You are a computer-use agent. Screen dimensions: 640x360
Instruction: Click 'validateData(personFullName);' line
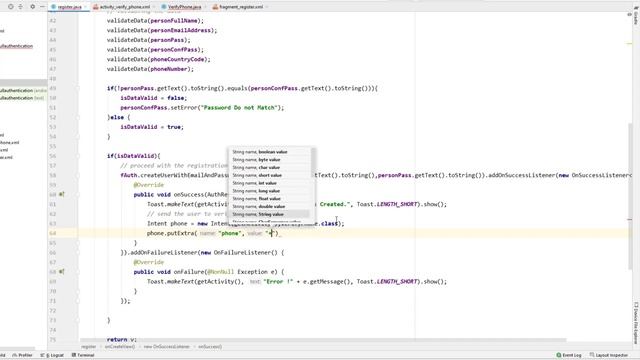155,20
